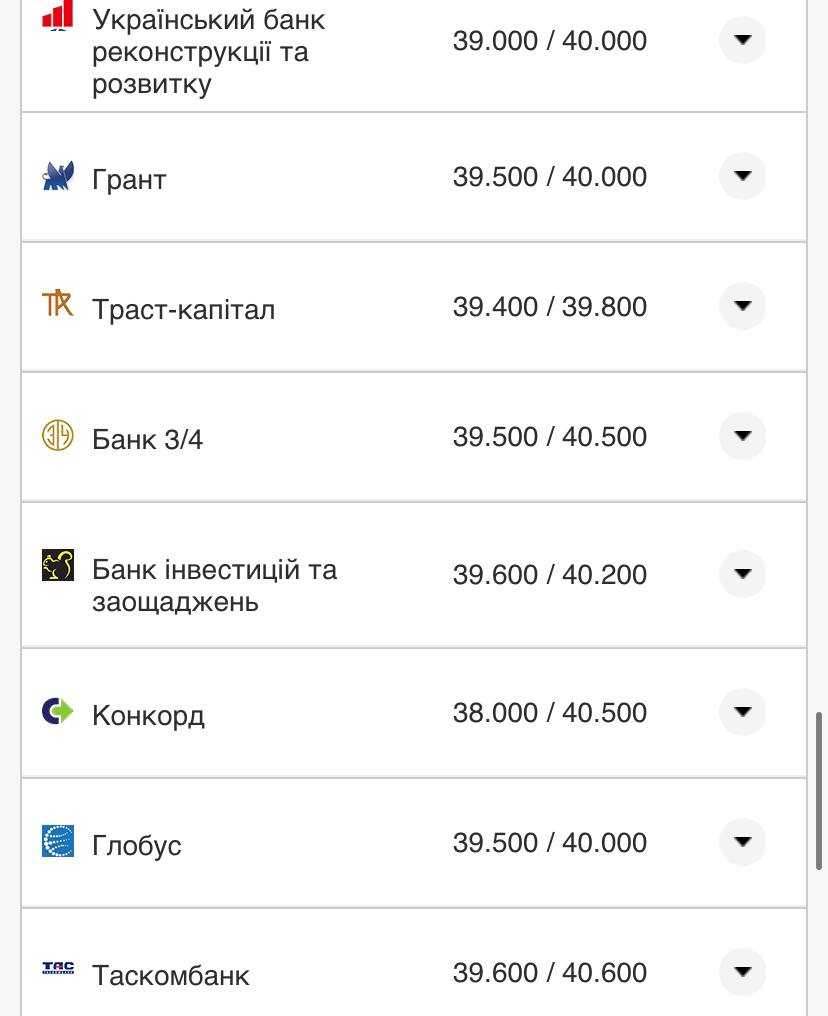Click the vertical scrollbar thumb
This screenshot has height=1016, width=828.
[820, 790]
